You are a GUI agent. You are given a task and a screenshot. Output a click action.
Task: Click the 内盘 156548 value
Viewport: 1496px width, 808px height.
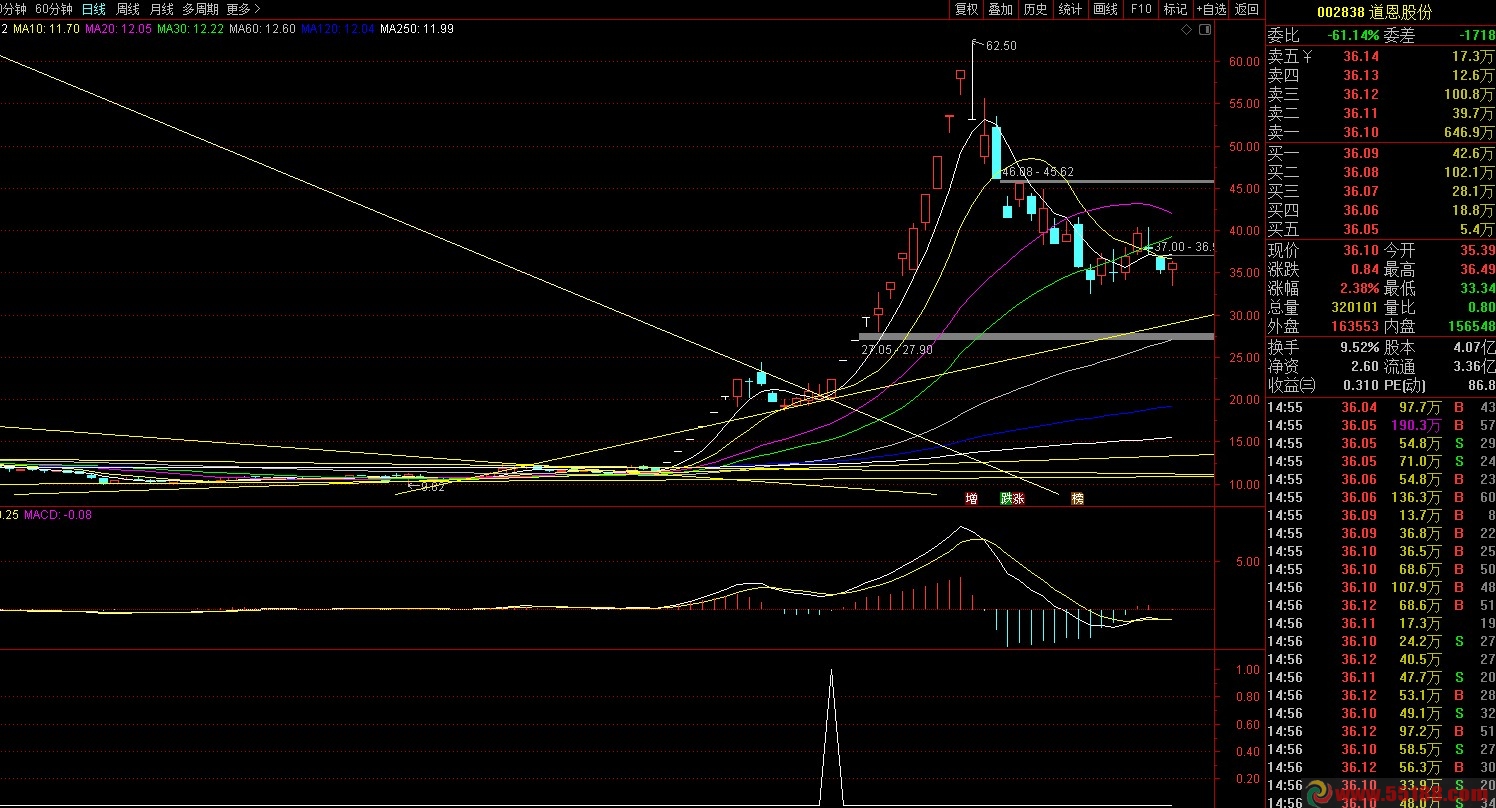[x=1471, y=327]
